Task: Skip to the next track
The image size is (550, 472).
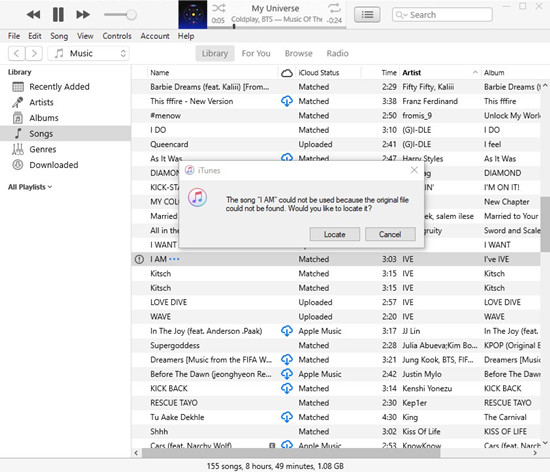Action: coord(83,15)
